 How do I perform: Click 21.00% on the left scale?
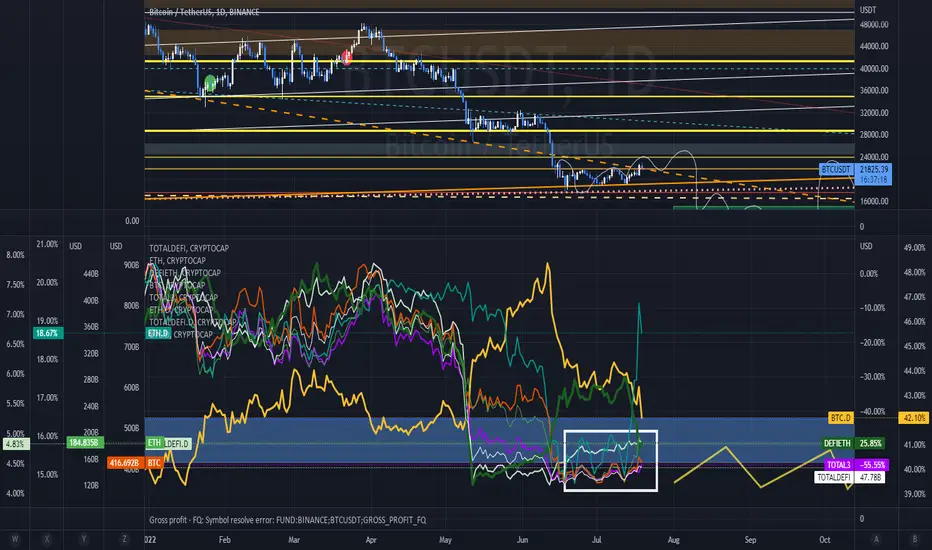47,244
